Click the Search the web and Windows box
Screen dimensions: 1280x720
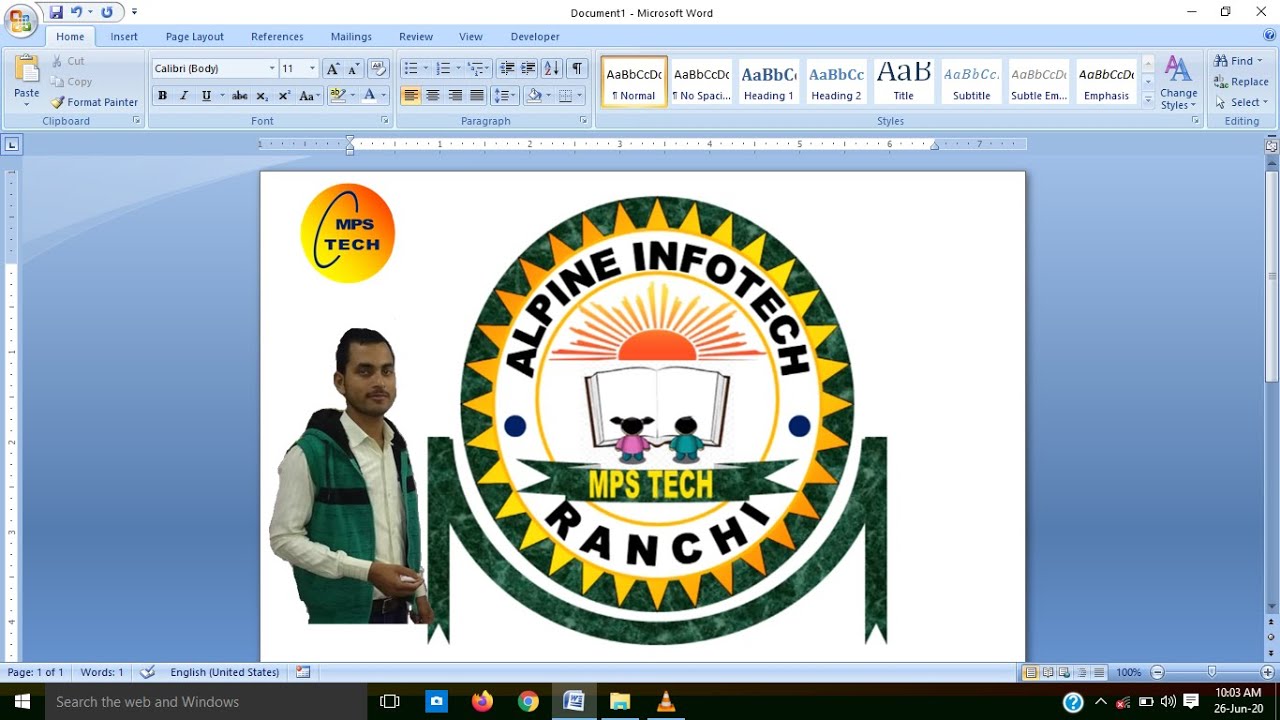(x=205, y=702)
